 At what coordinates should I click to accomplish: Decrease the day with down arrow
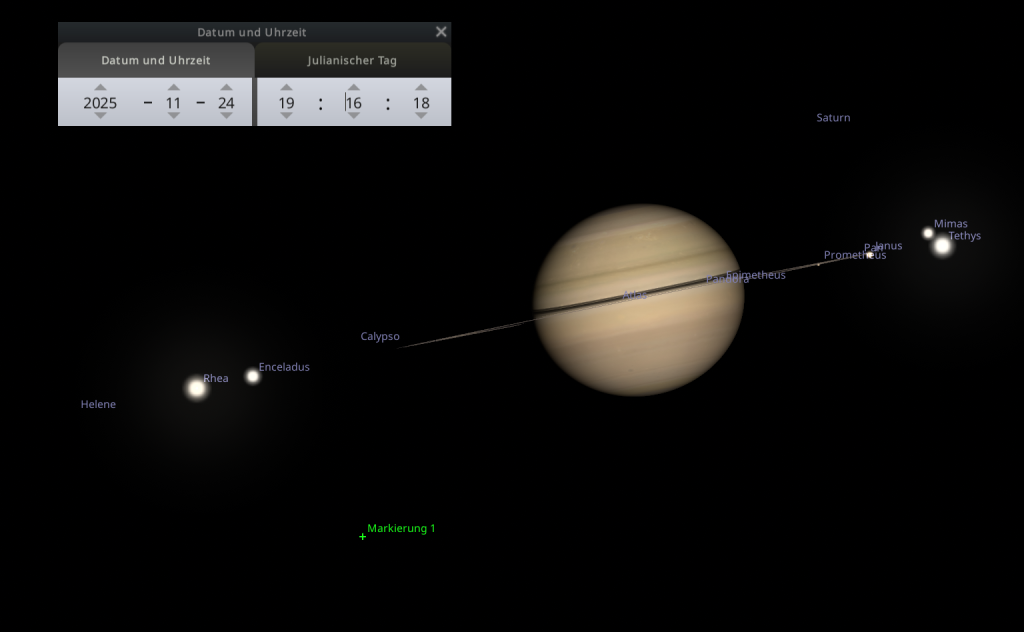coord(227,116)
